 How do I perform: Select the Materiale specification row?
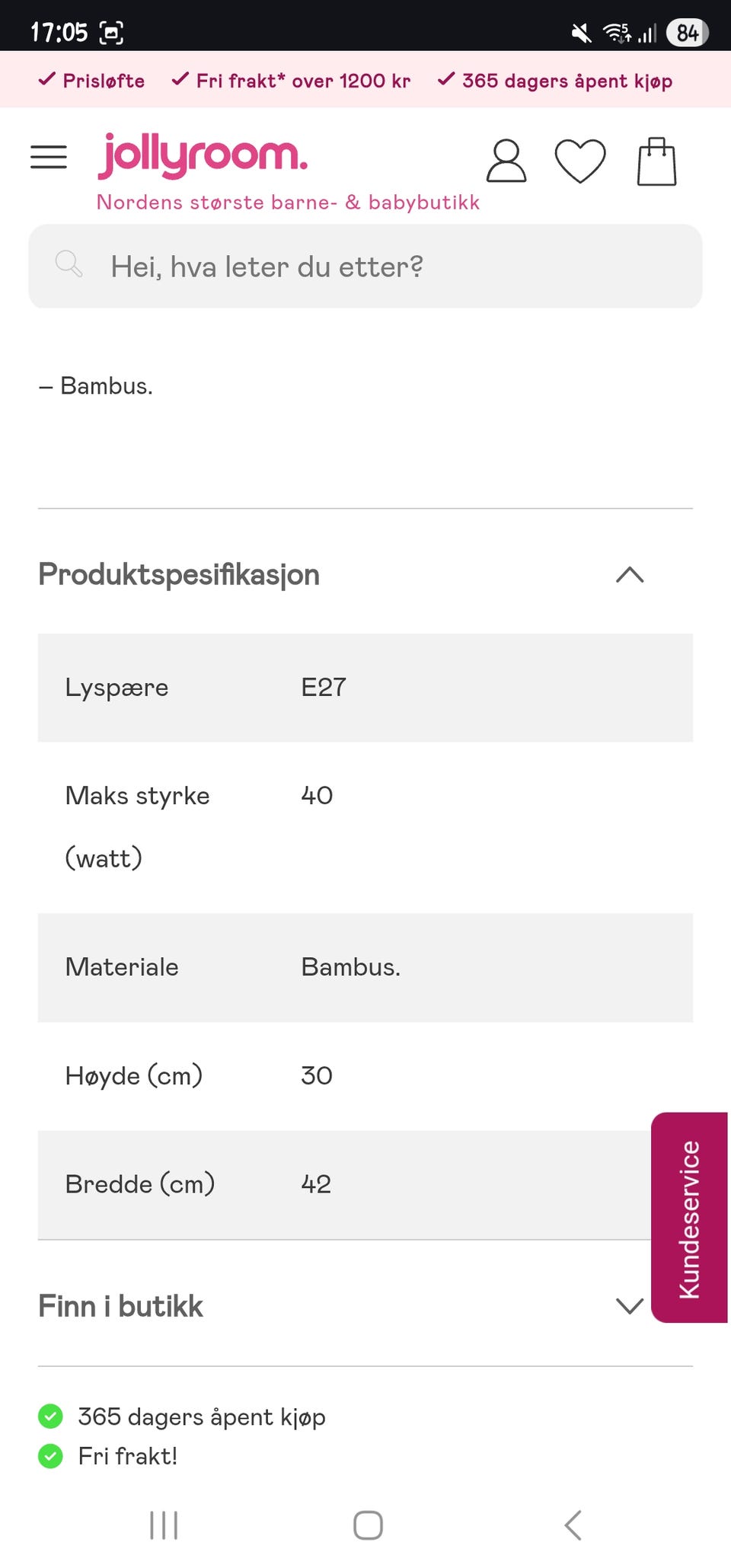tap(365, 968)
